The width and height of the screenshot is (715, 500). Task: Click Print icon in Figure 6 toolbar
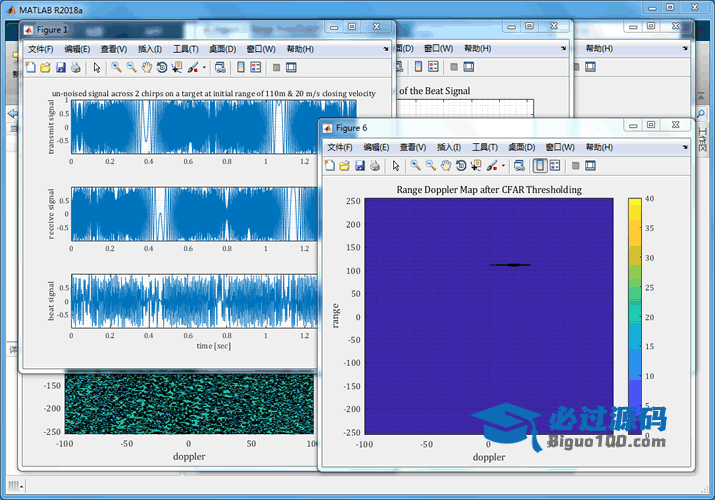[x=375, y=166]
